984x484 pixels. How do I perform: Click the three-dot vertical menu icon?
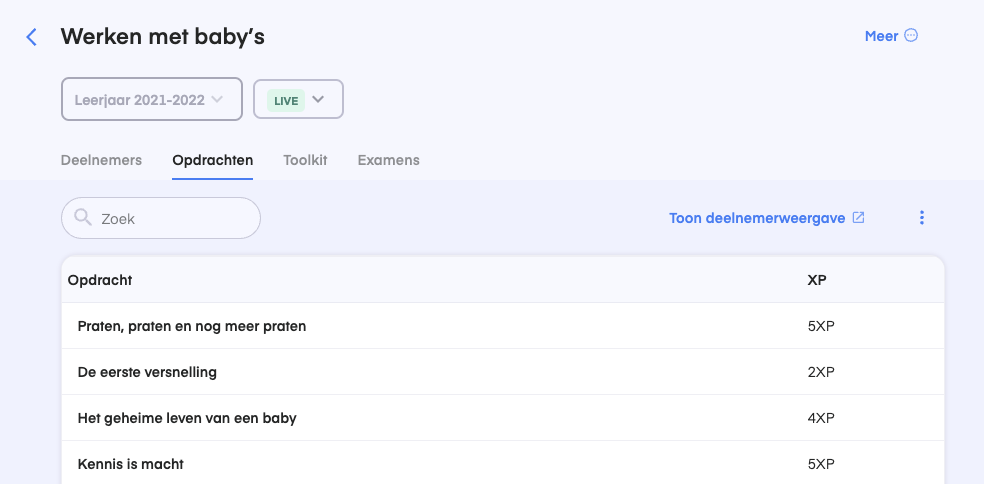pos(922,218)
